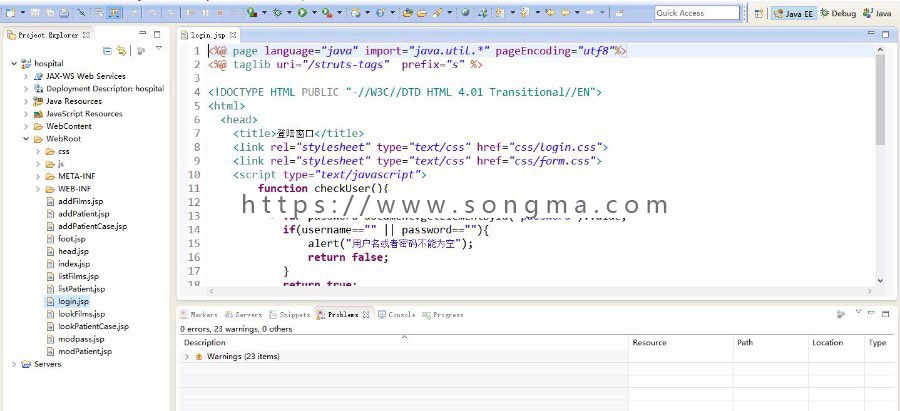The width and height of the screenshot is (900, 411).
Task: Maximize the Problems panel
Action: coord(885,313)
